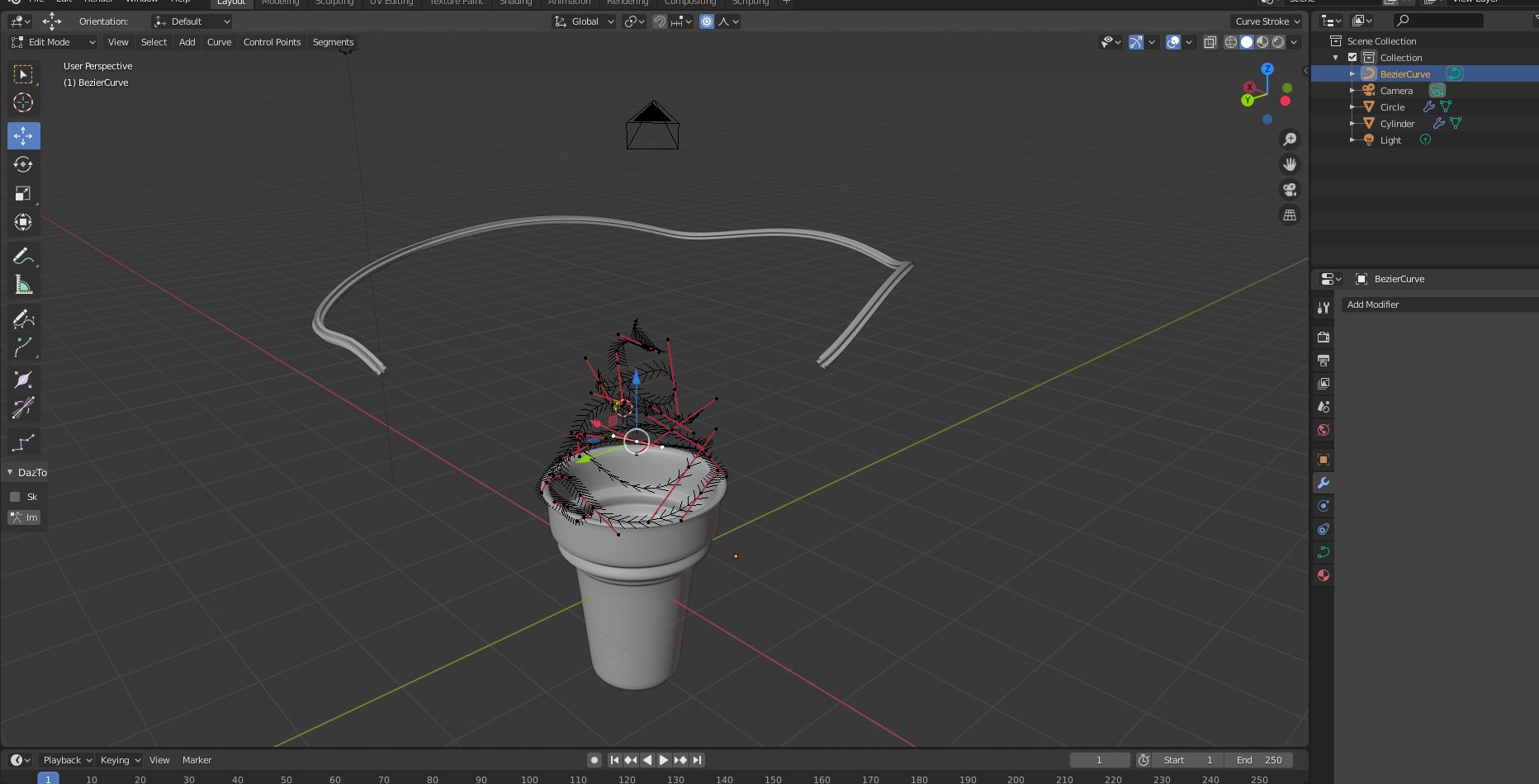Screen dimensions: 1539x784
Task: Pick the Scale tool
Action: click(23, 193)
